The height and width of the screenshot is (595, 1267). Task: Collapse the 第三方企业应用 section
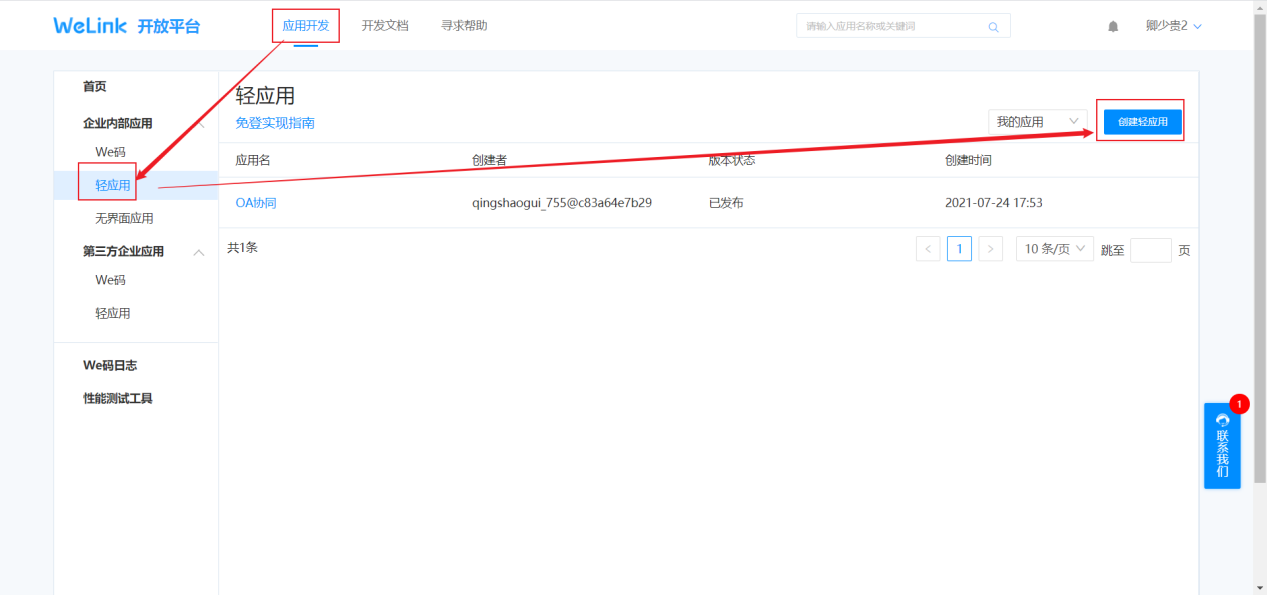tap(199, 252)
